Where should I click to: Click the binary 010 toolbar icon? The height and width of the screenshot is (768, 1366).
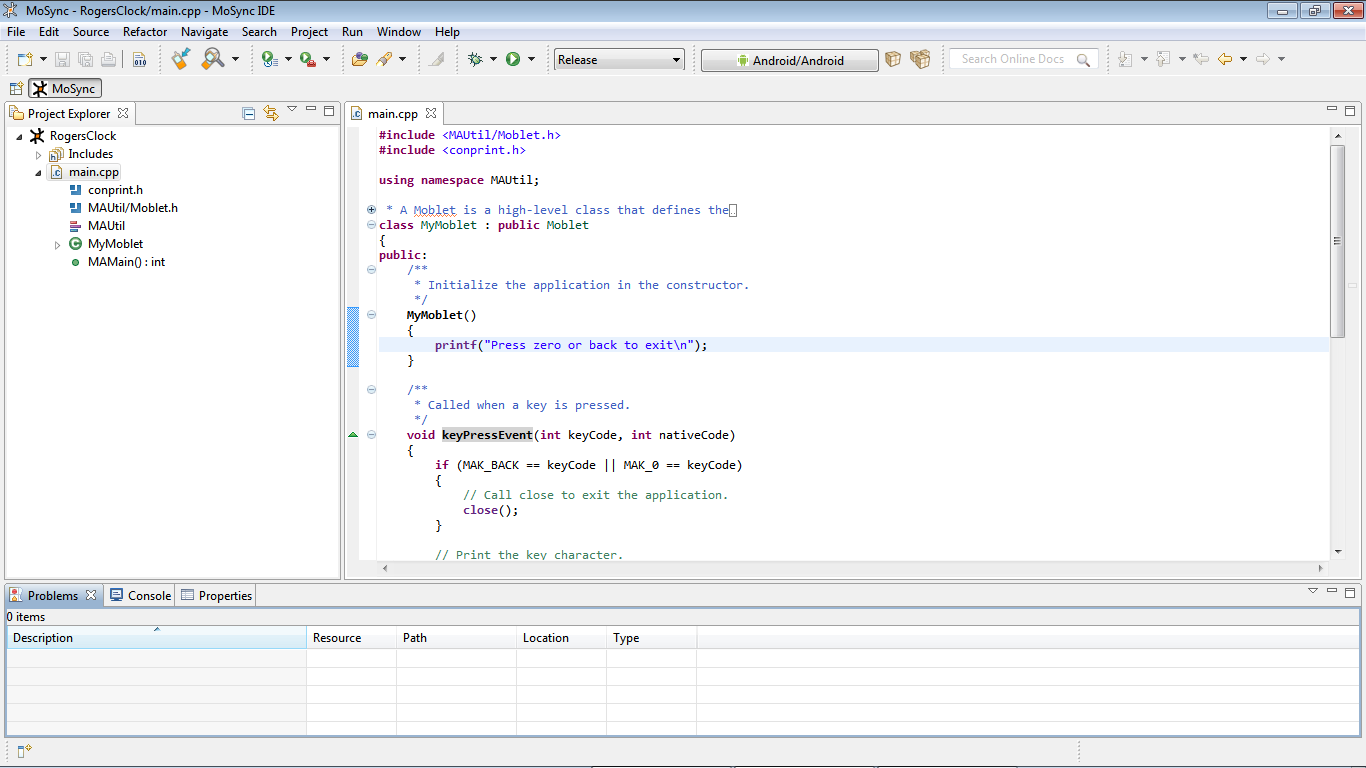[x=139, y=60]
